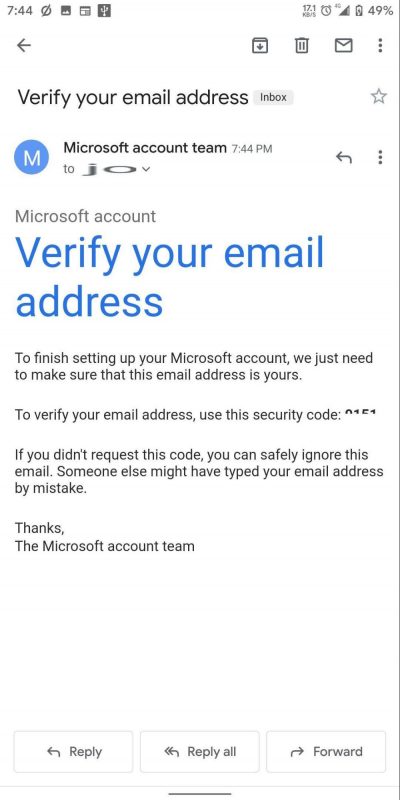
Task: Tap the reply arrow beside the sender
Action: [x=344, y=157]
